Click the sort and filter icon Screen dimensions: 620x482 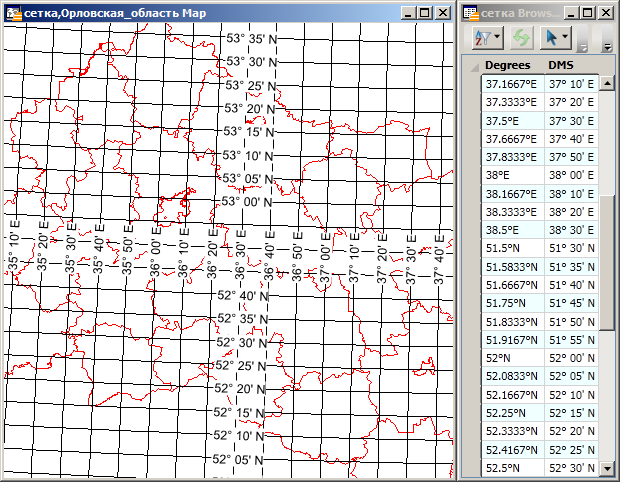[x=481, y=38]
